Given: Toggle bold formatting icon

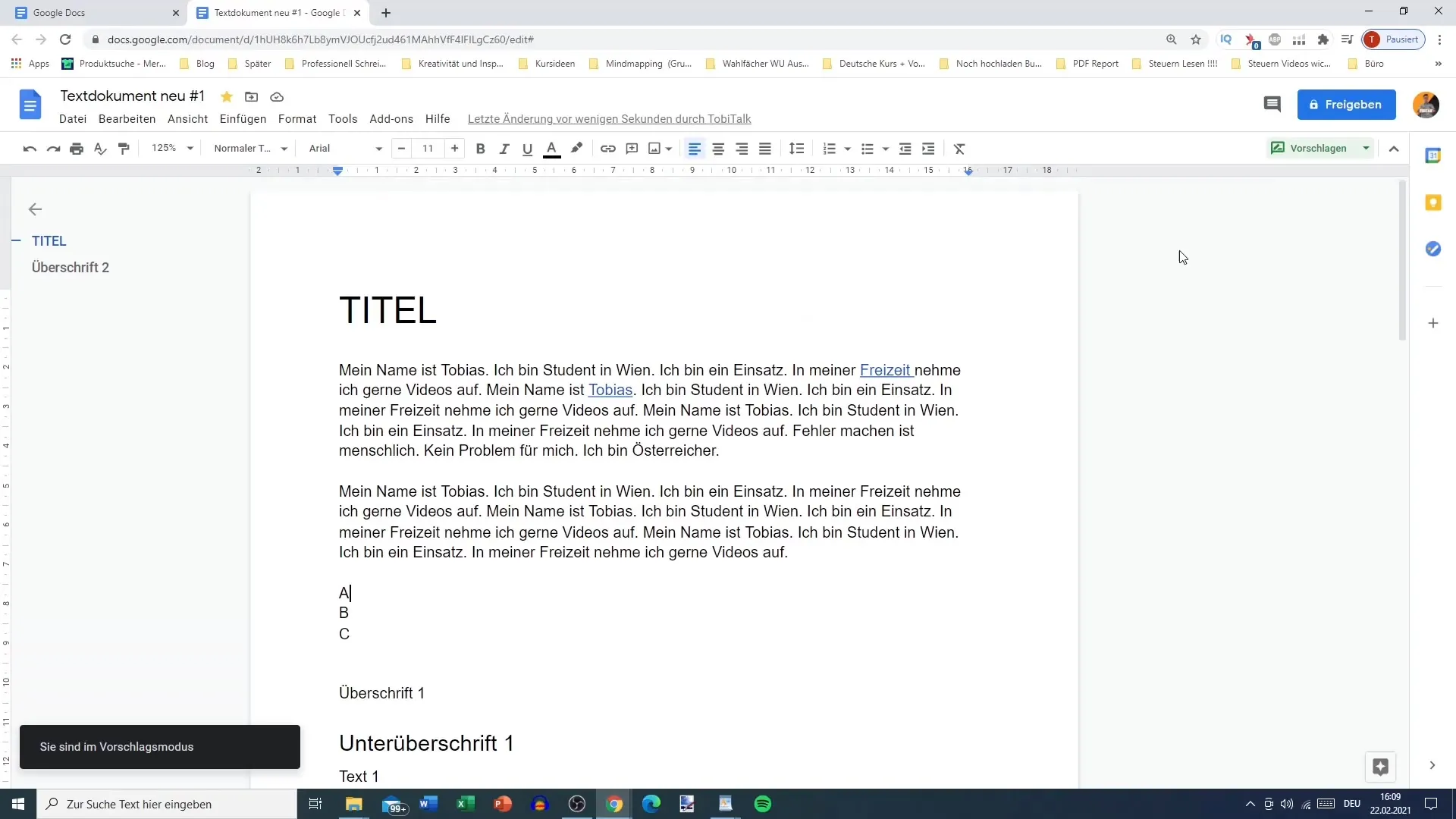Looking at the screenshot, I should coord(481,148).
